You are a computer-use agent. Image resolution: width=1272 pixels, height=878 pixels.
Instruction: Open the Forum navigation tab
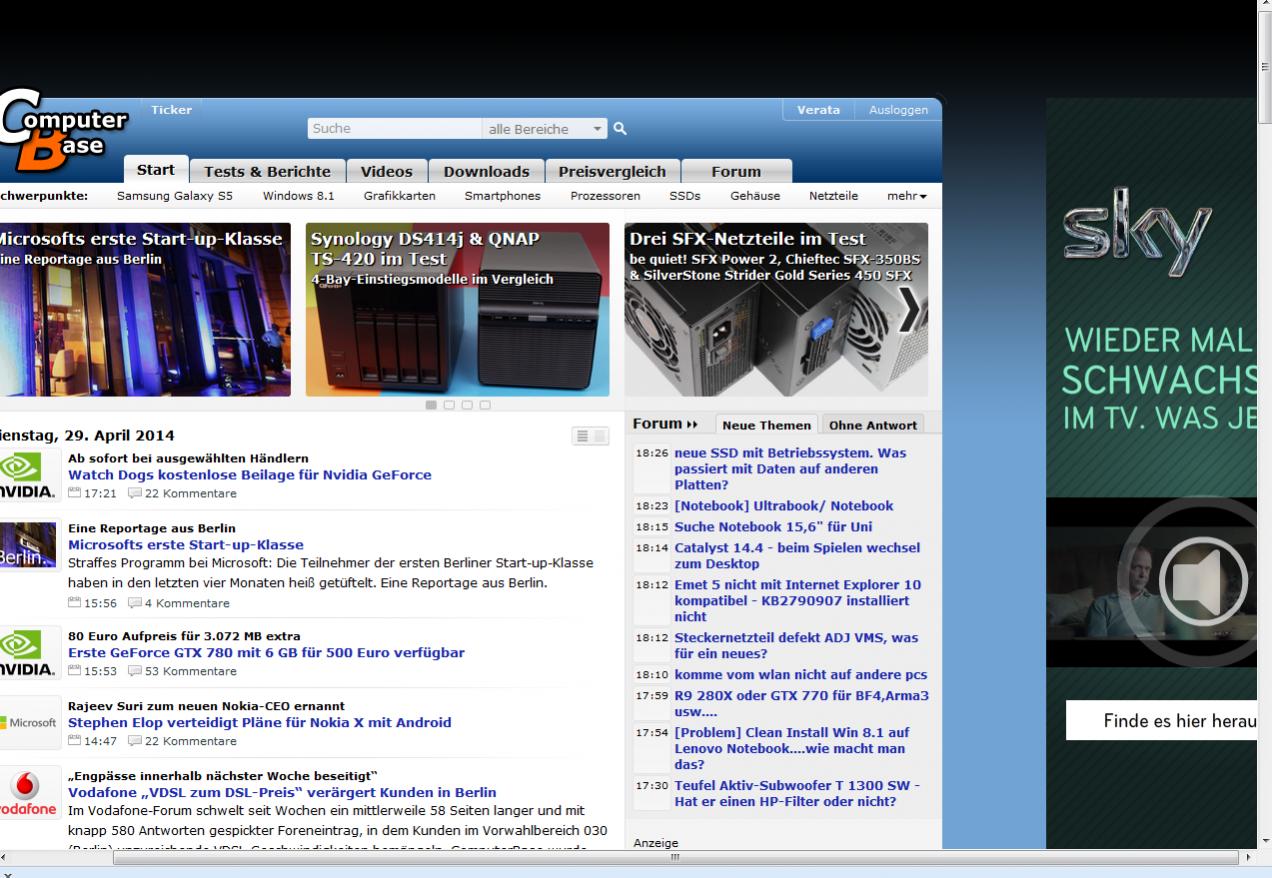click(x=736, y=172)
